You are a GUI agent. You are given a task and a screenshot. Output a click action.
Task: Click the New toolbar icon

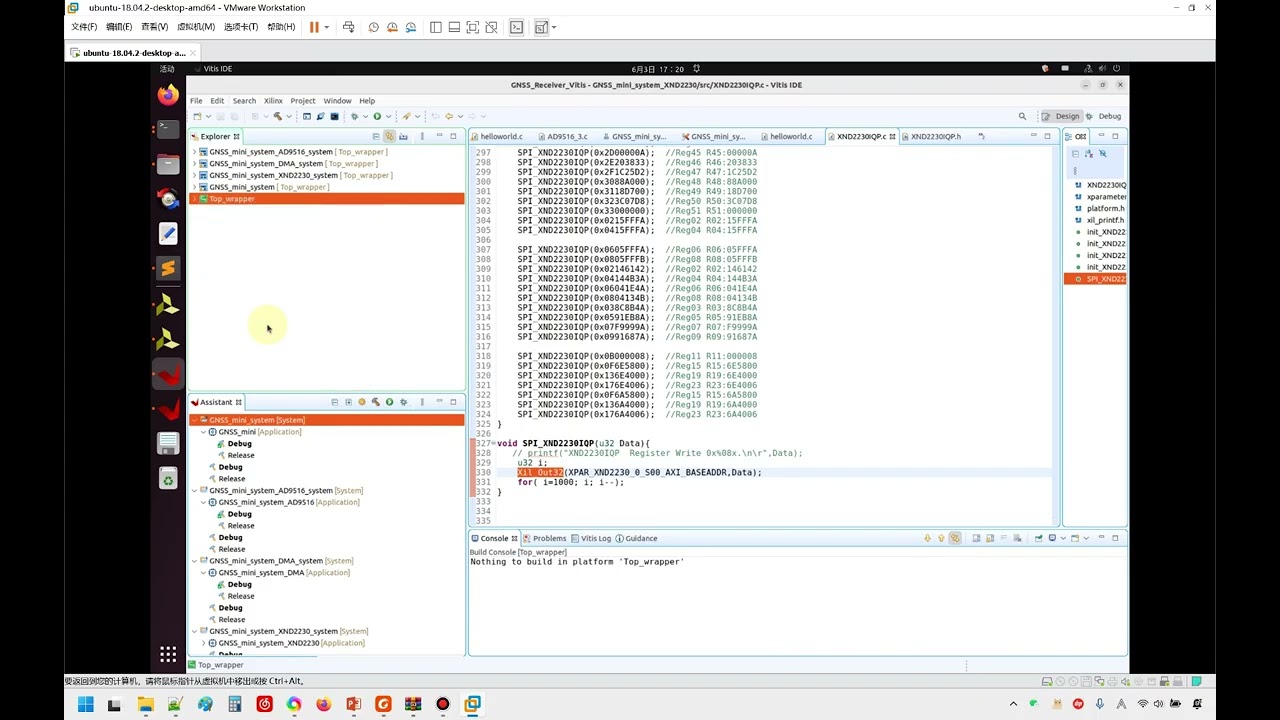click(x=197, y=116)
